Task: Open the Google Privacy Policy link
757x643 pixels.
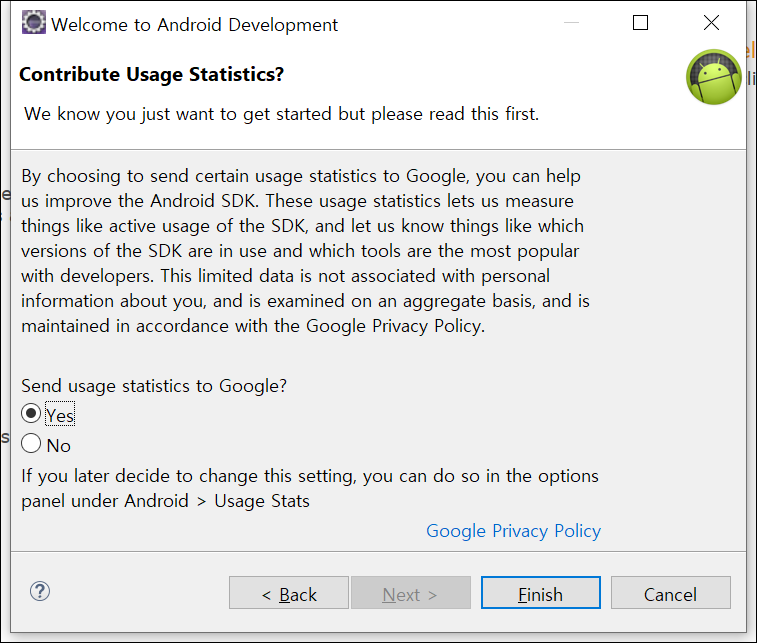Action: [513, 531]
